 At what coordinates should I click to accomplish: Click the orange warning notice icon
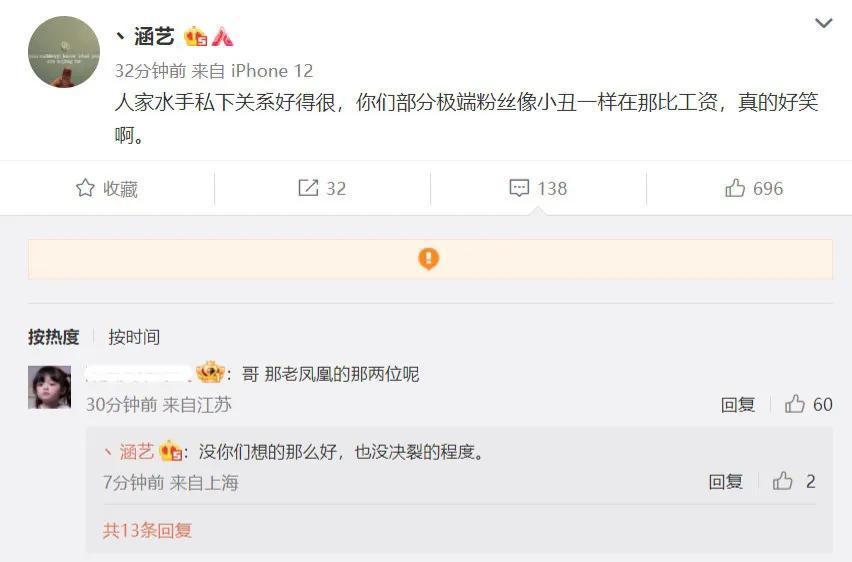coord(428,259)
